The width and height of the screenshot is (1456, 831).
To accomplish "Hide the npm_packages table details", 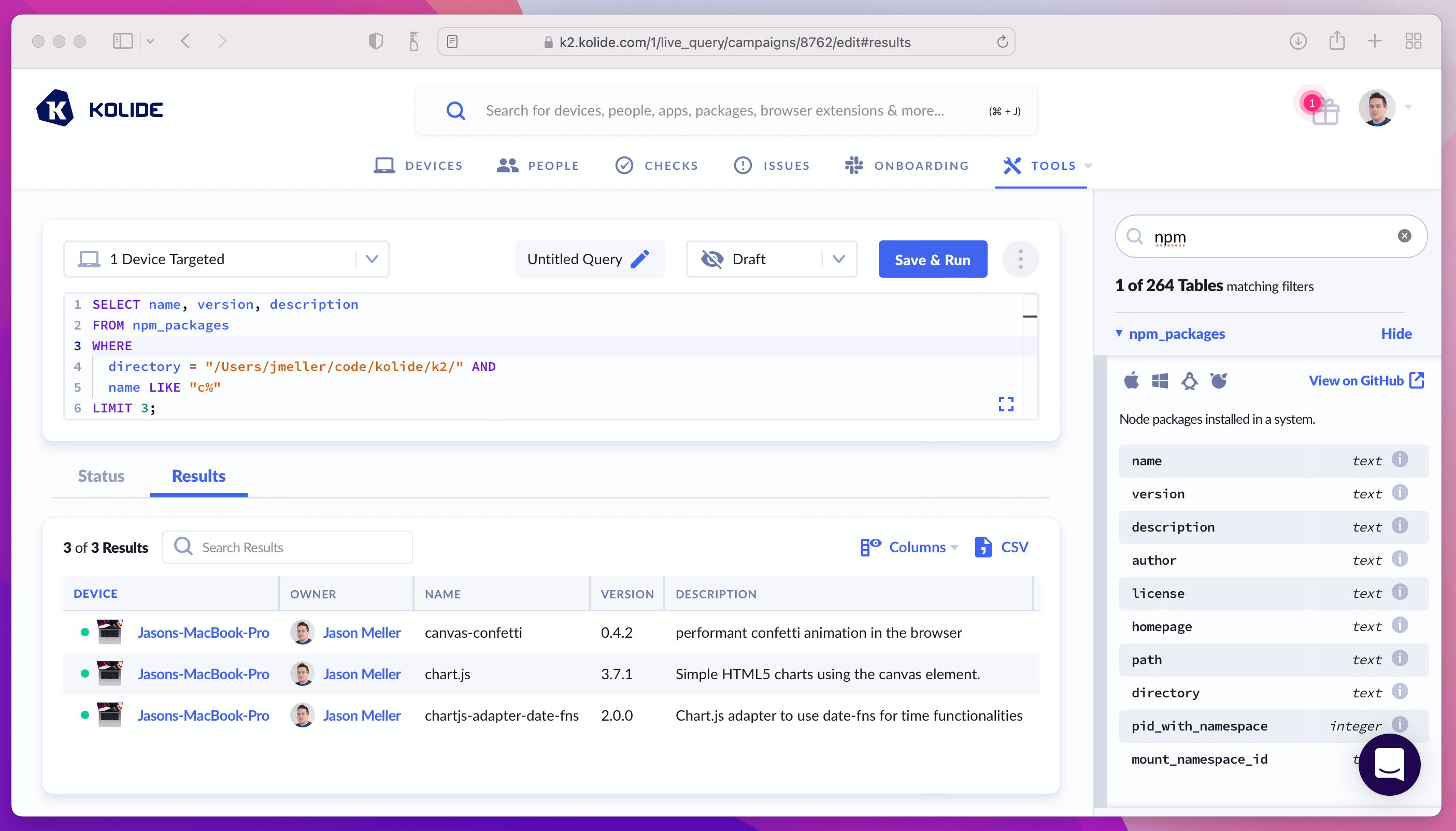I will click(x=1395, y=333).
